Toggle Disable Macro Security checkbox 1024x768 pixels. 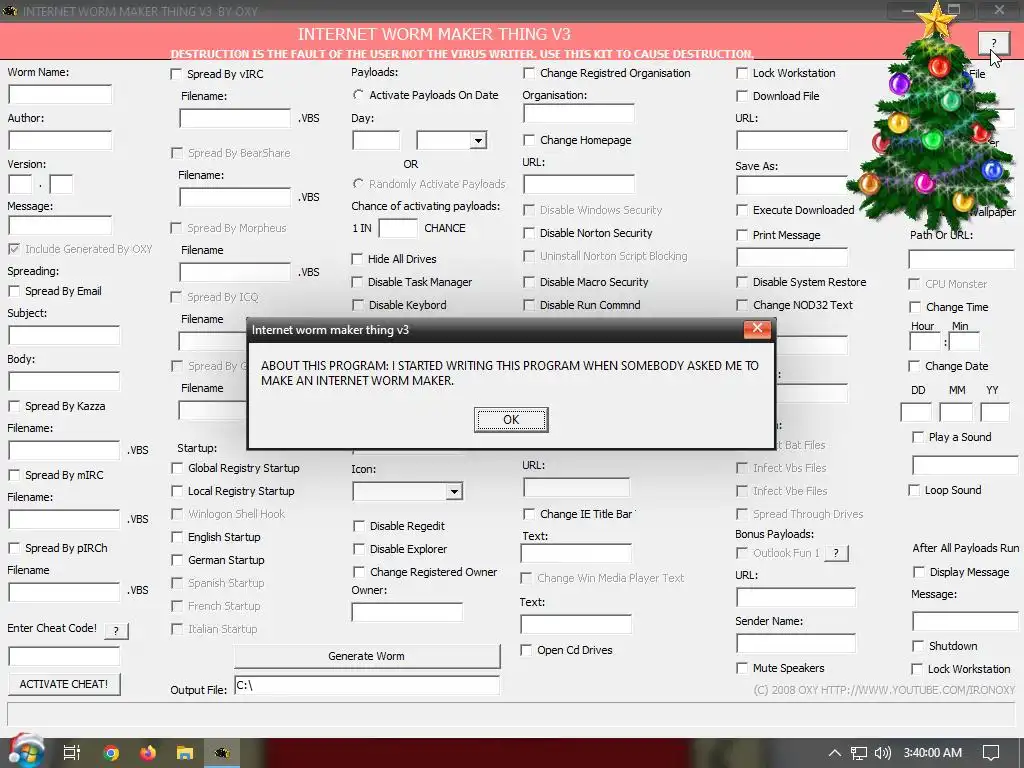tap(529, 282)
